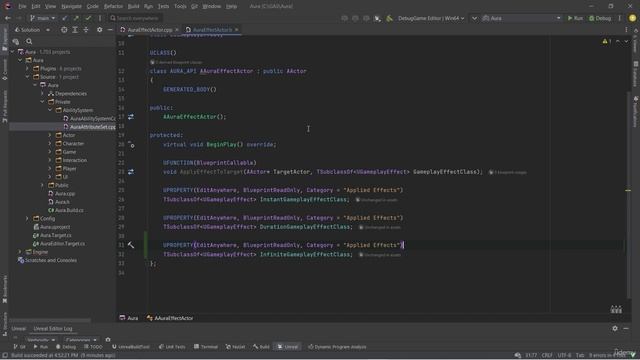The image size is (640, 360).
Task: Switch to the Unreal Editor Log tab
Action: [x=53, y=329]
